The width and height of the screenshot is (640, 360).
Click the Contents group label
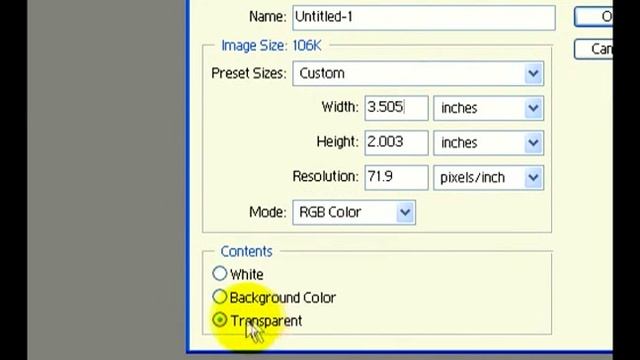[246, 251]
